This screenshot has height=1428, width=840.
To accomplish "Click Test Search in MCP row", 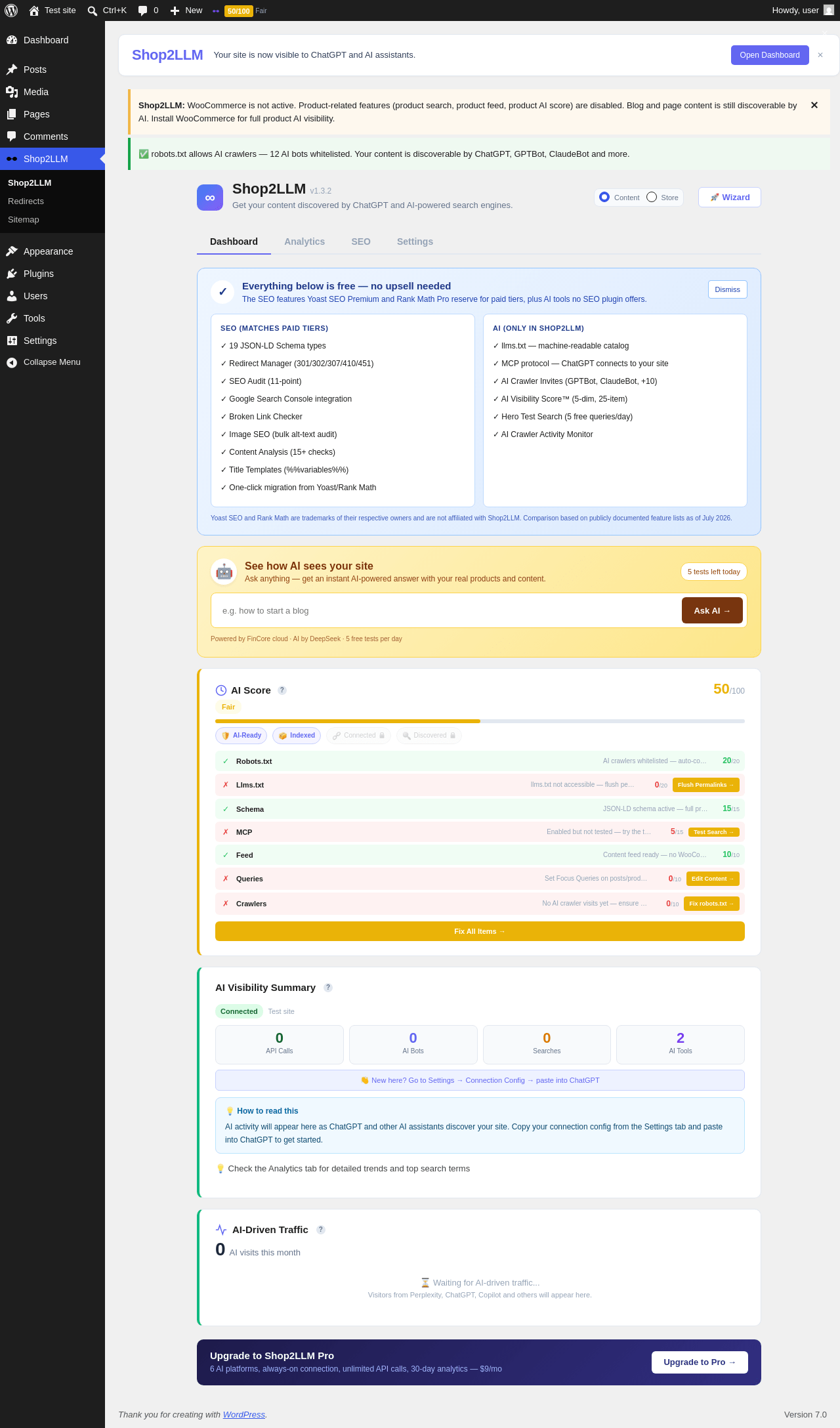I will point(714,832).
